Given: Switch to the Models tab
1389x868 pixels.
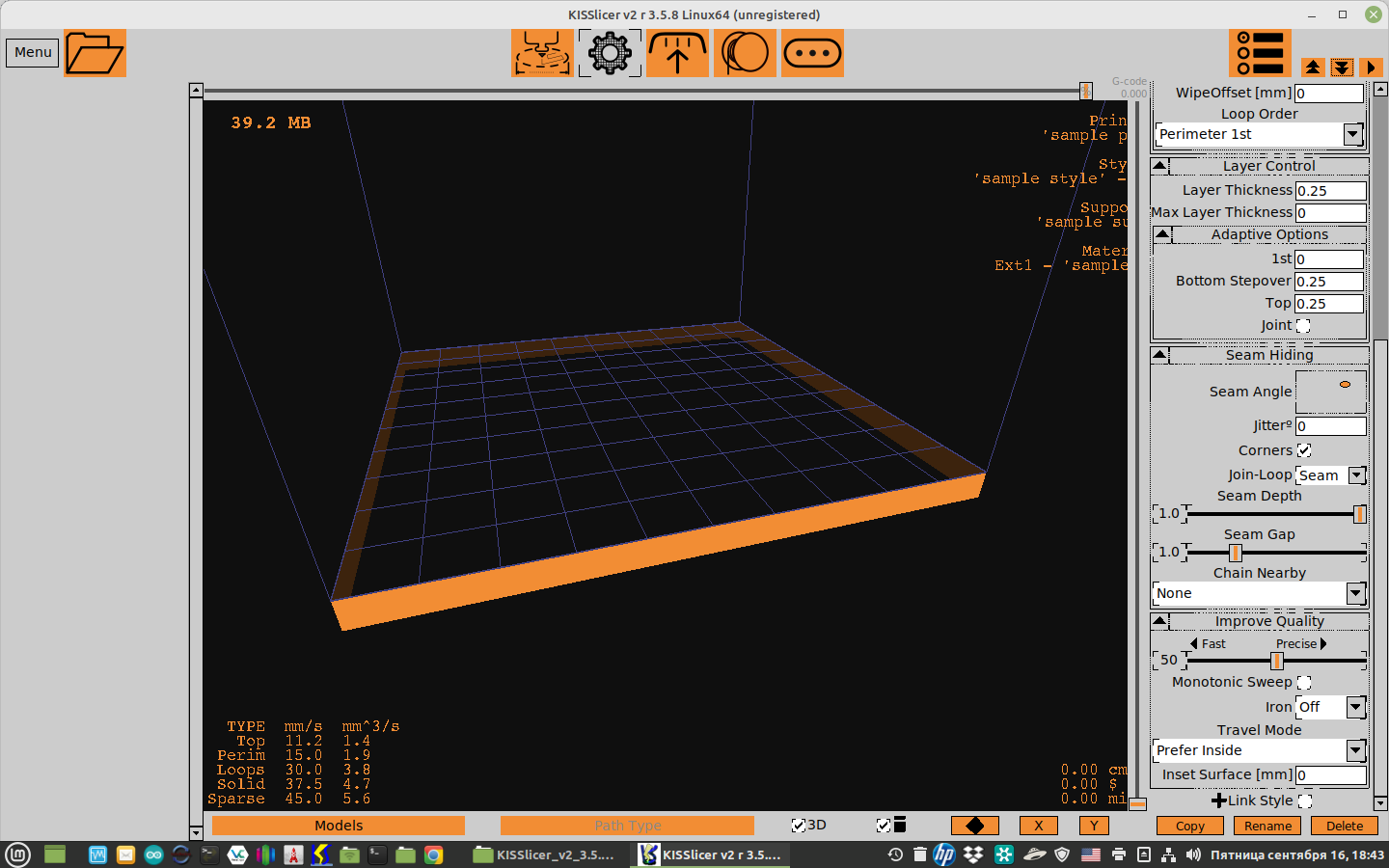Looking at the screenshot, I should click(x=339, y=826).
